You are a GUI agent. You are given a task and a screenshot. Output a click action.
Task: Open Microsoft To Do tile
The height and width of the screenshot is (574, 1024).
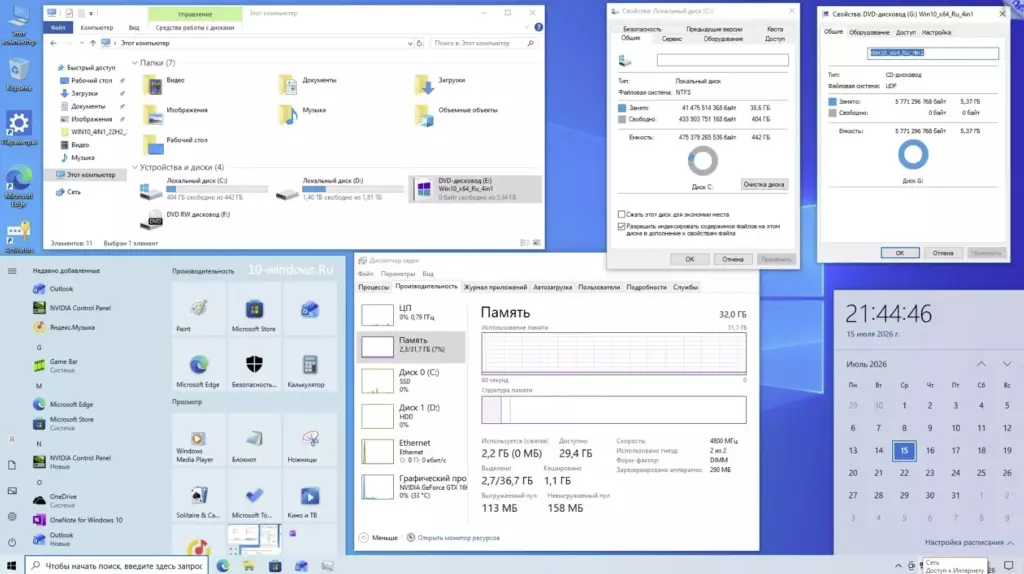pos(254,496)
